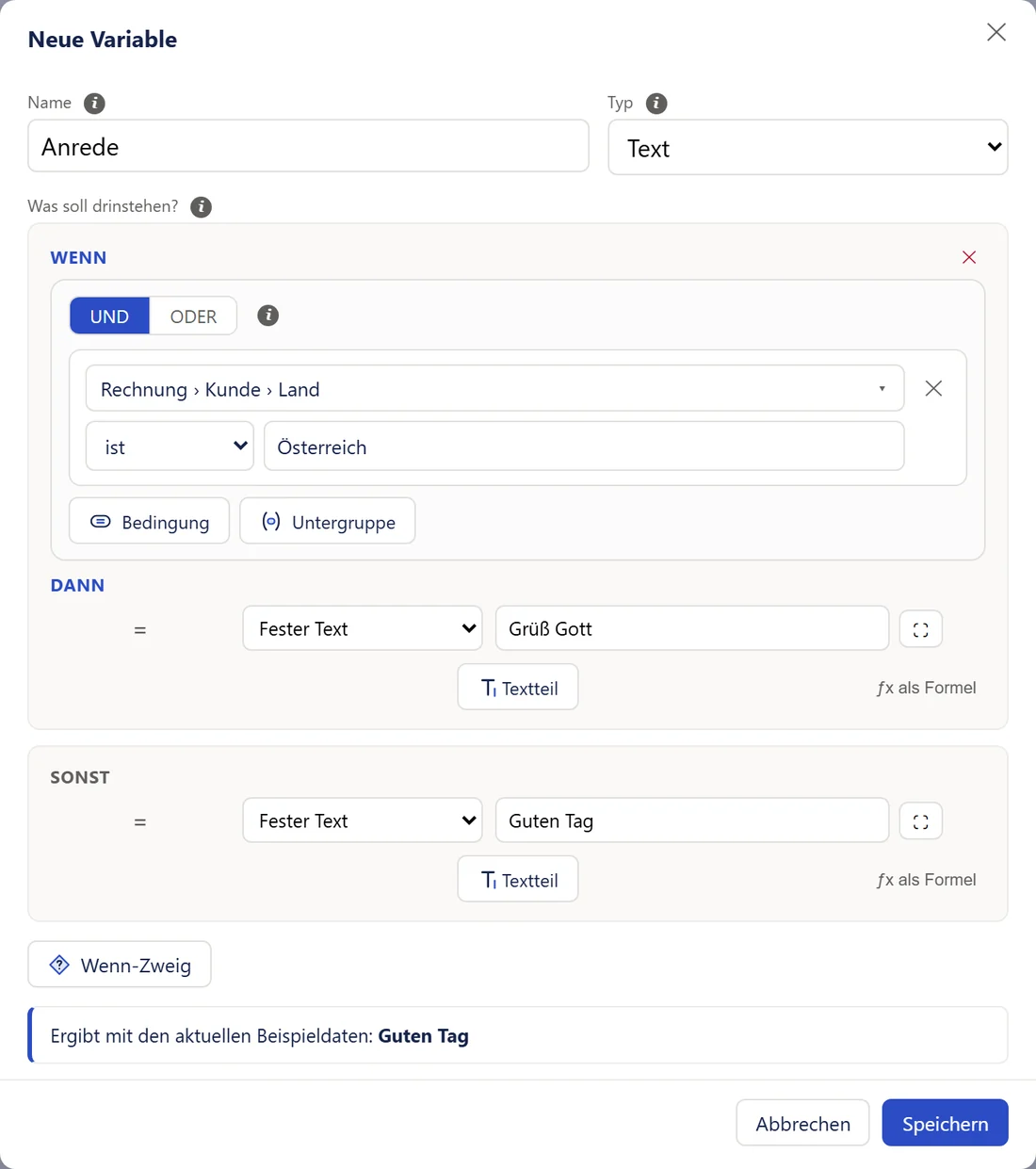Close the Neue Variable dialog
The image size is (1036, 1169).
point(996,32)
